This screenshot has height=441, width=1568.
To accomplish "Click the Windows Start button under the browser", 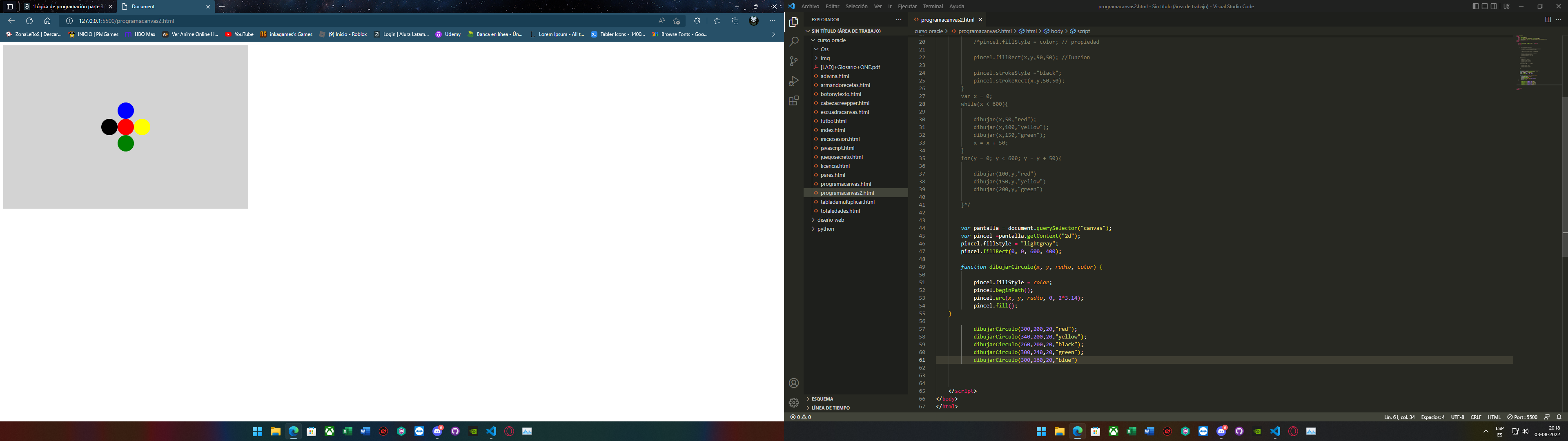I will [258, 431].
